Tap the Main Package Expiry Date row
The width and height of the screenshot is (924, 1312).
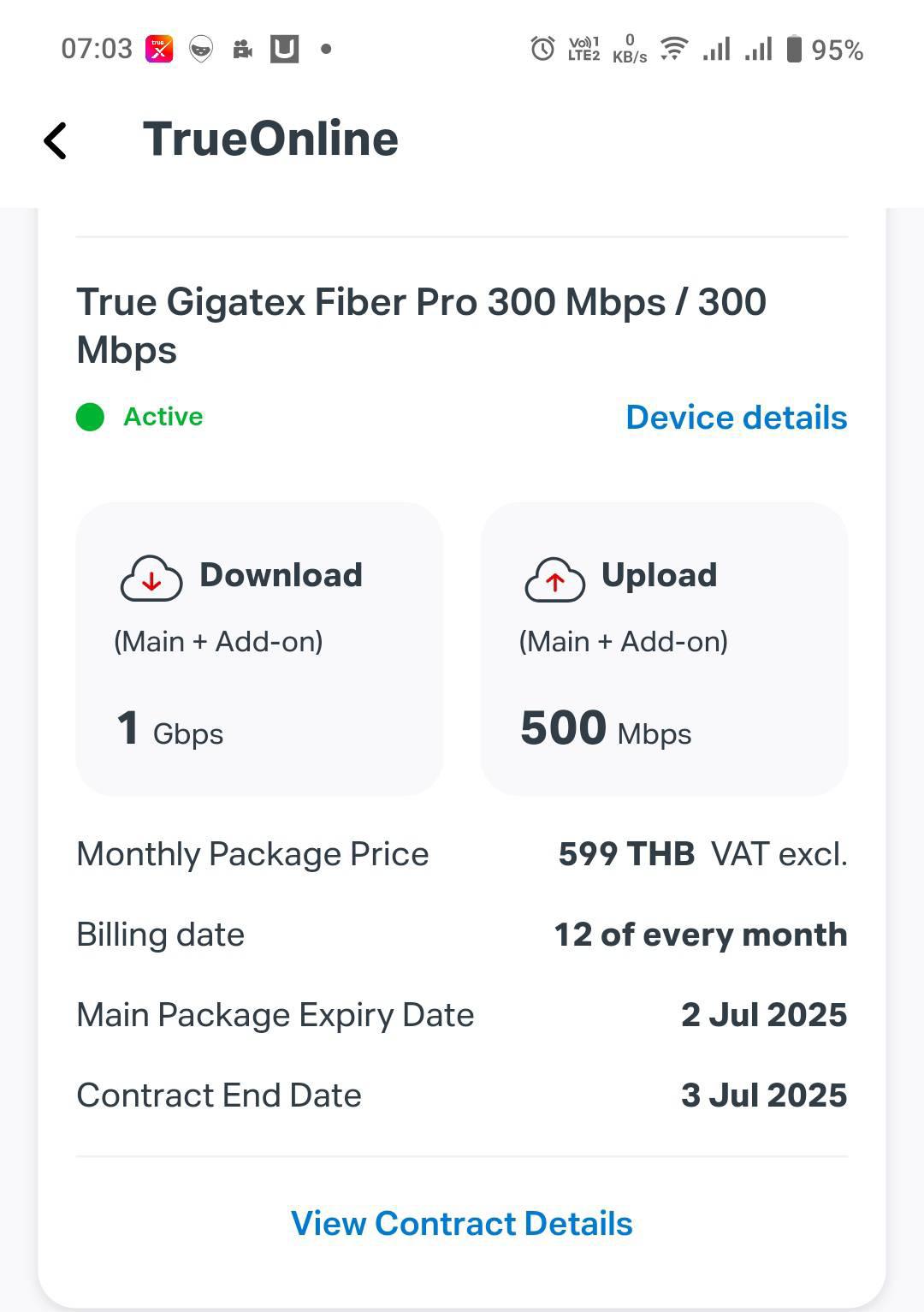pyautogui.click(x=462, y=1015)
